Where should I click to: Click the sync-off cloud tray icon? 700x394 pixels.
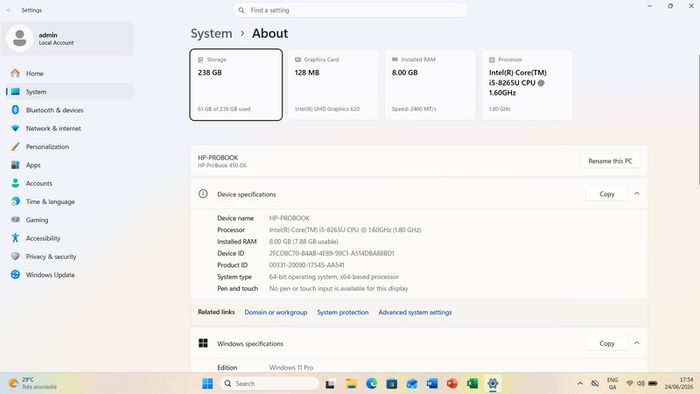595,384
